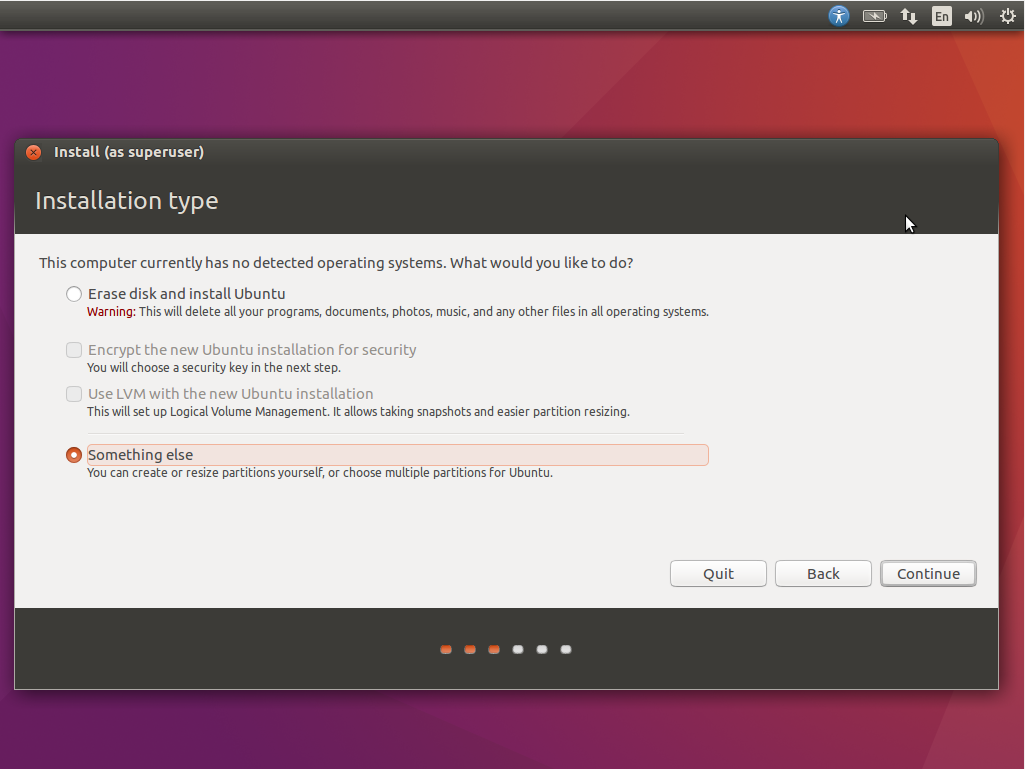This screenshot has width=1025, height=769.
Task: Close the Install window
Action: point(33,152)
